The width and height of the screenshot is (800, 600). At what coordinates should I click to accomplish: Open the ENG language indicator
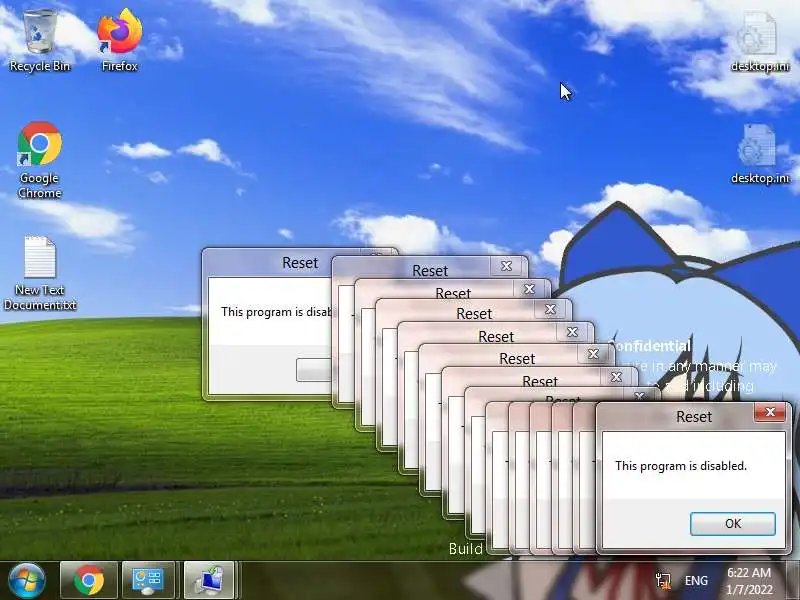pos(696,581)
